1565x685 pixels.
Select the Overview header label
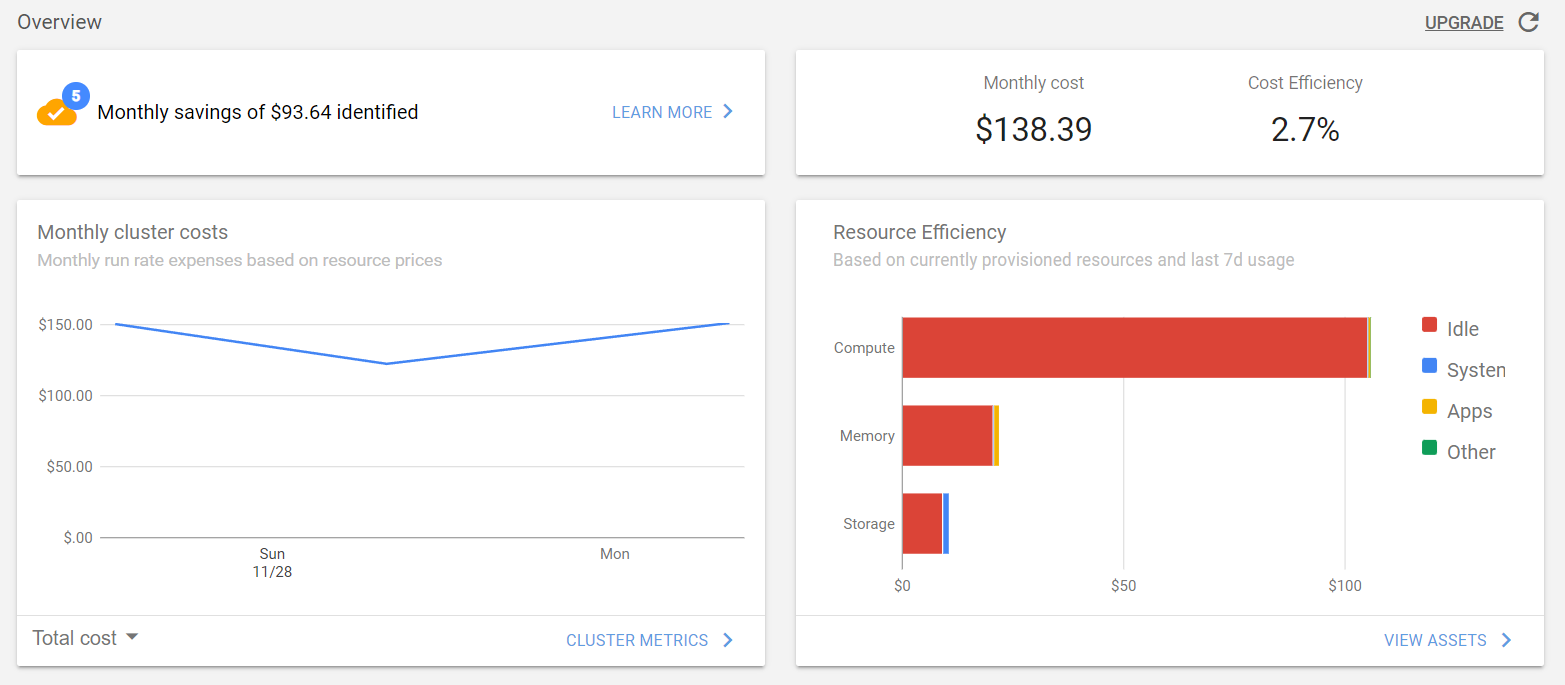pos(59,21)
